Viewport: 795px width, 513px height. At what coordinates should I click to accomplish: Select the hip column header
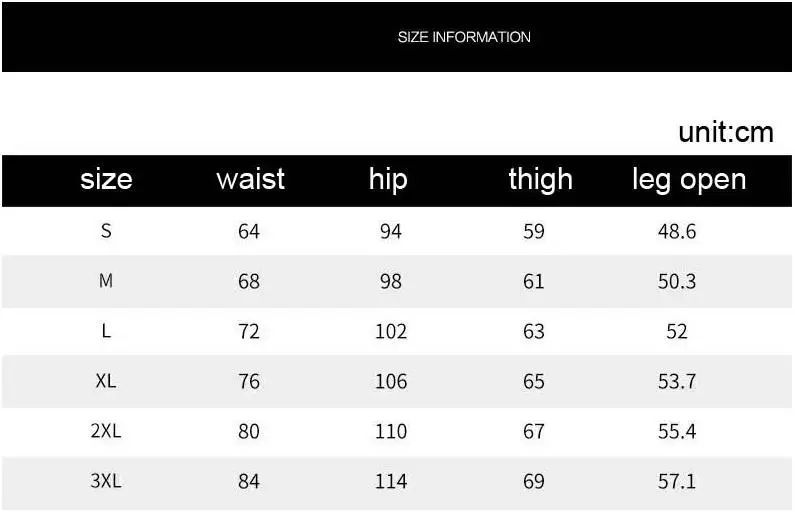pos(388,180)
